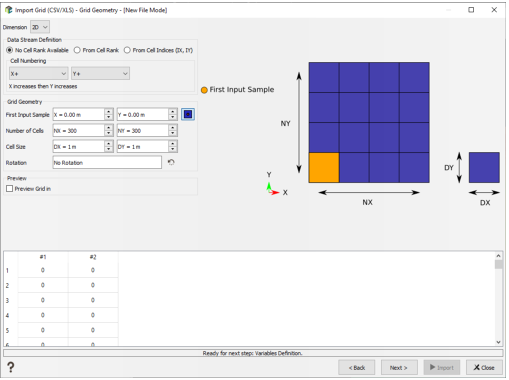Click the blue grid-corner icon beside First Input Sample
Image resolution: width=509 pixels, height=380 pixels.
point(188,115)
